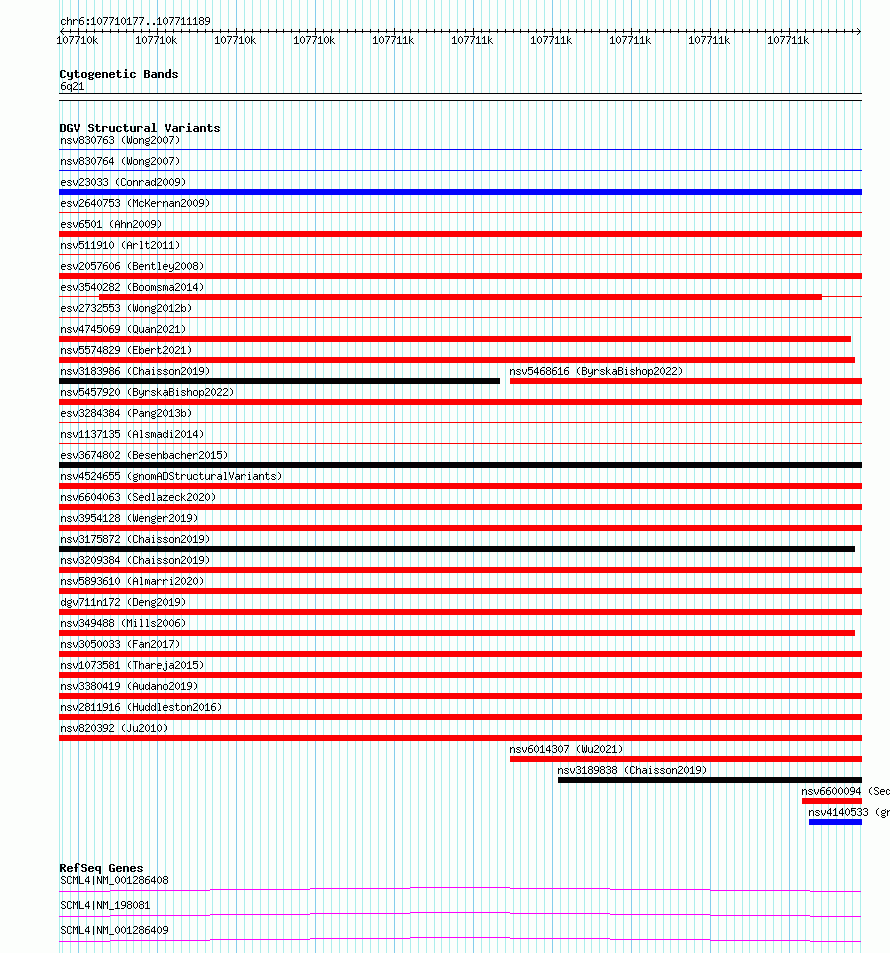Open the nsv3175872 (Chaisson2019) variant
The image size is (890, 953).
135,540
